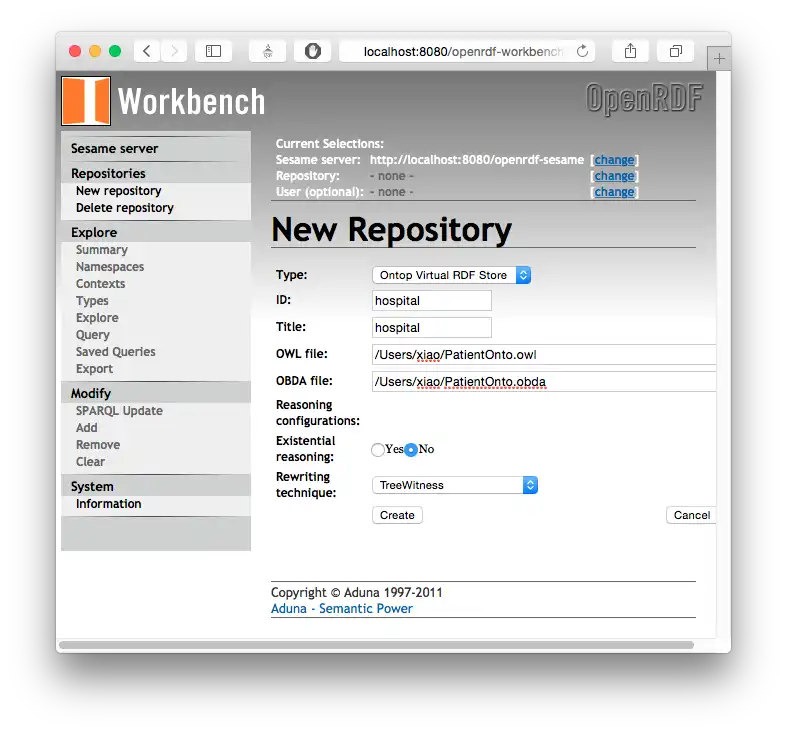
Task: Go forward with Safari's forward arrow
Action: click(174, 51)
